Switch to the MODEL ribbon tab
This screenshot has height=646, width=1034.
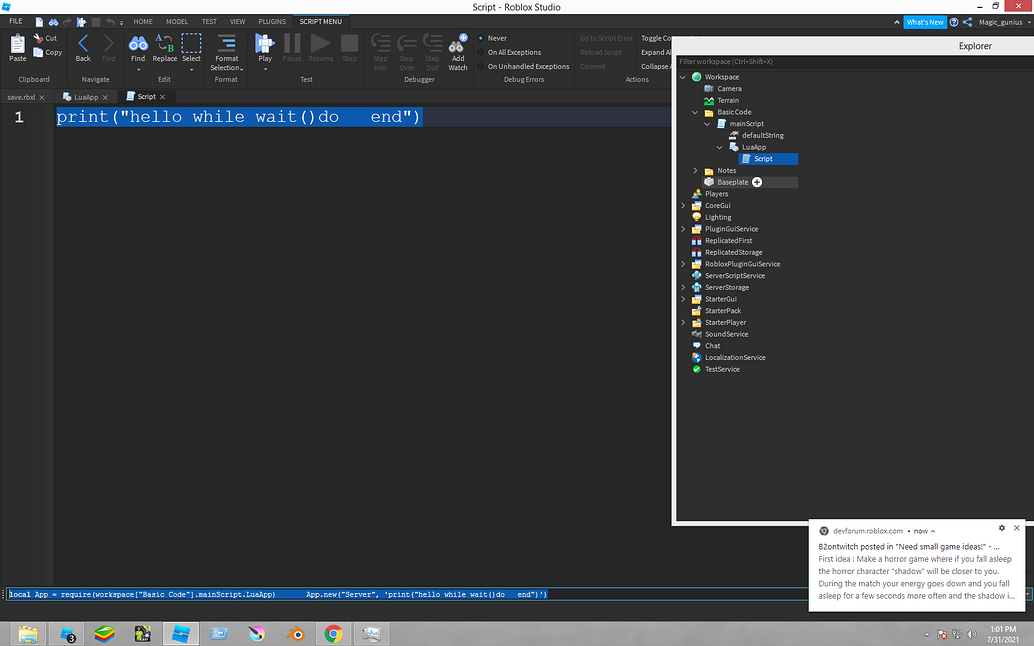coord(177,20)
